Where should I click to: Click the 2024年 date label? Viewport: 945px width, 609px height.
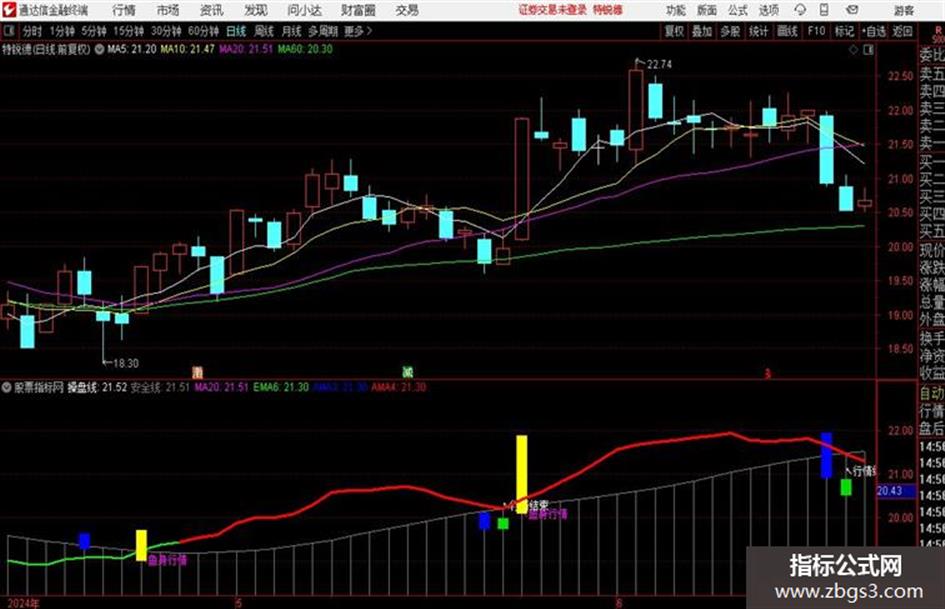tap(24, 603)
